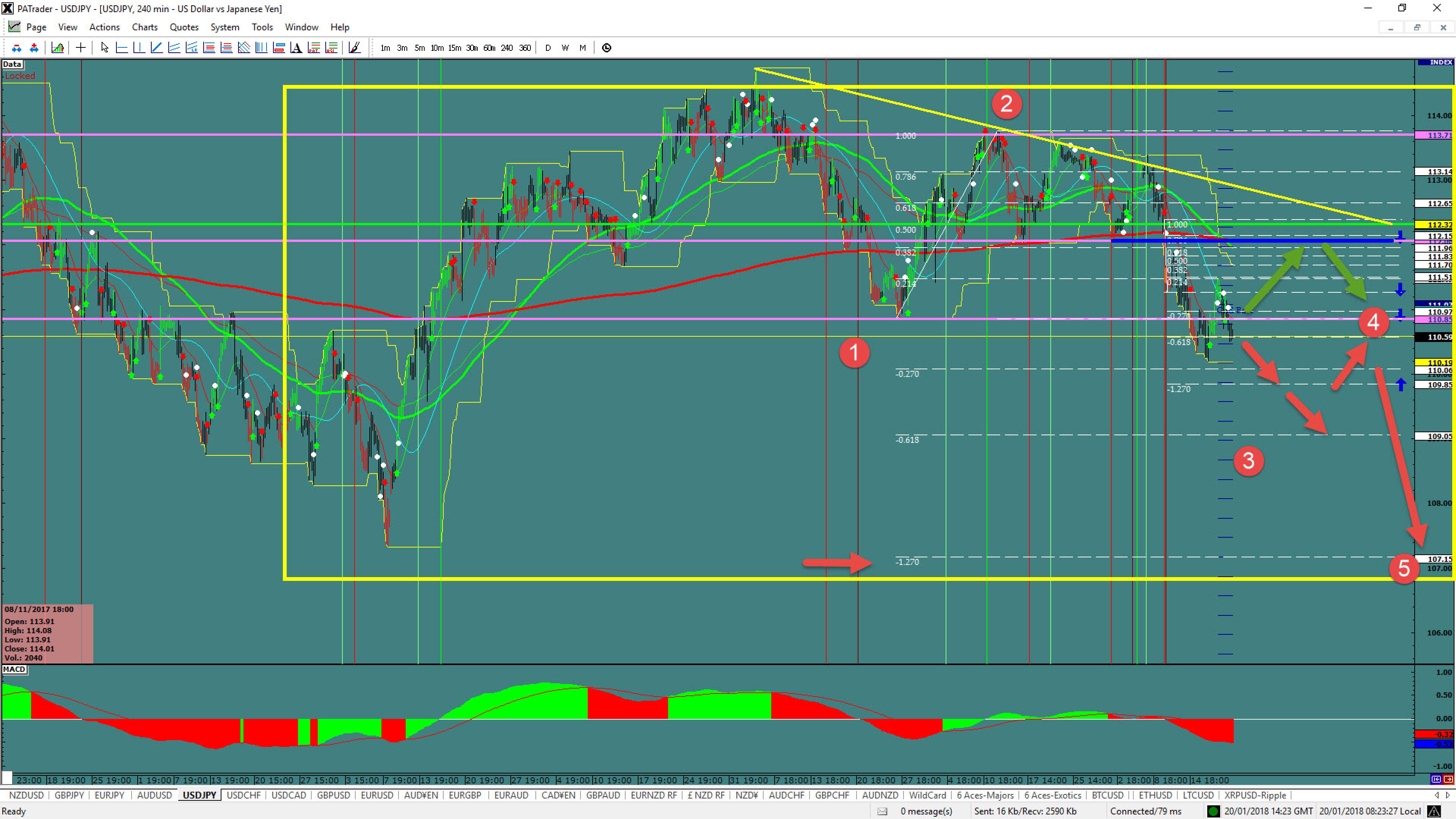This screenshot has height=819, width=1456.
Task: Switch timeframe to 60m
Action: (x=490, y=48)
